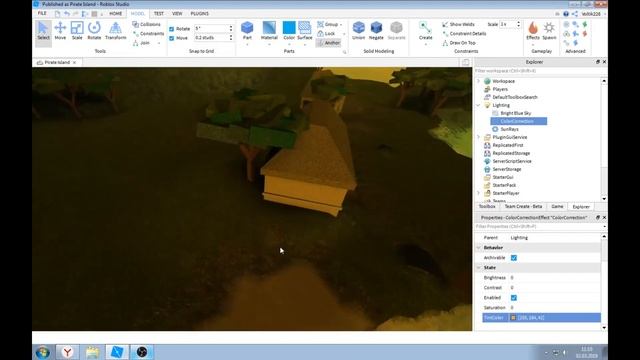Click the Show Welds option
The image size is (640, 360).
pos(458,24)
